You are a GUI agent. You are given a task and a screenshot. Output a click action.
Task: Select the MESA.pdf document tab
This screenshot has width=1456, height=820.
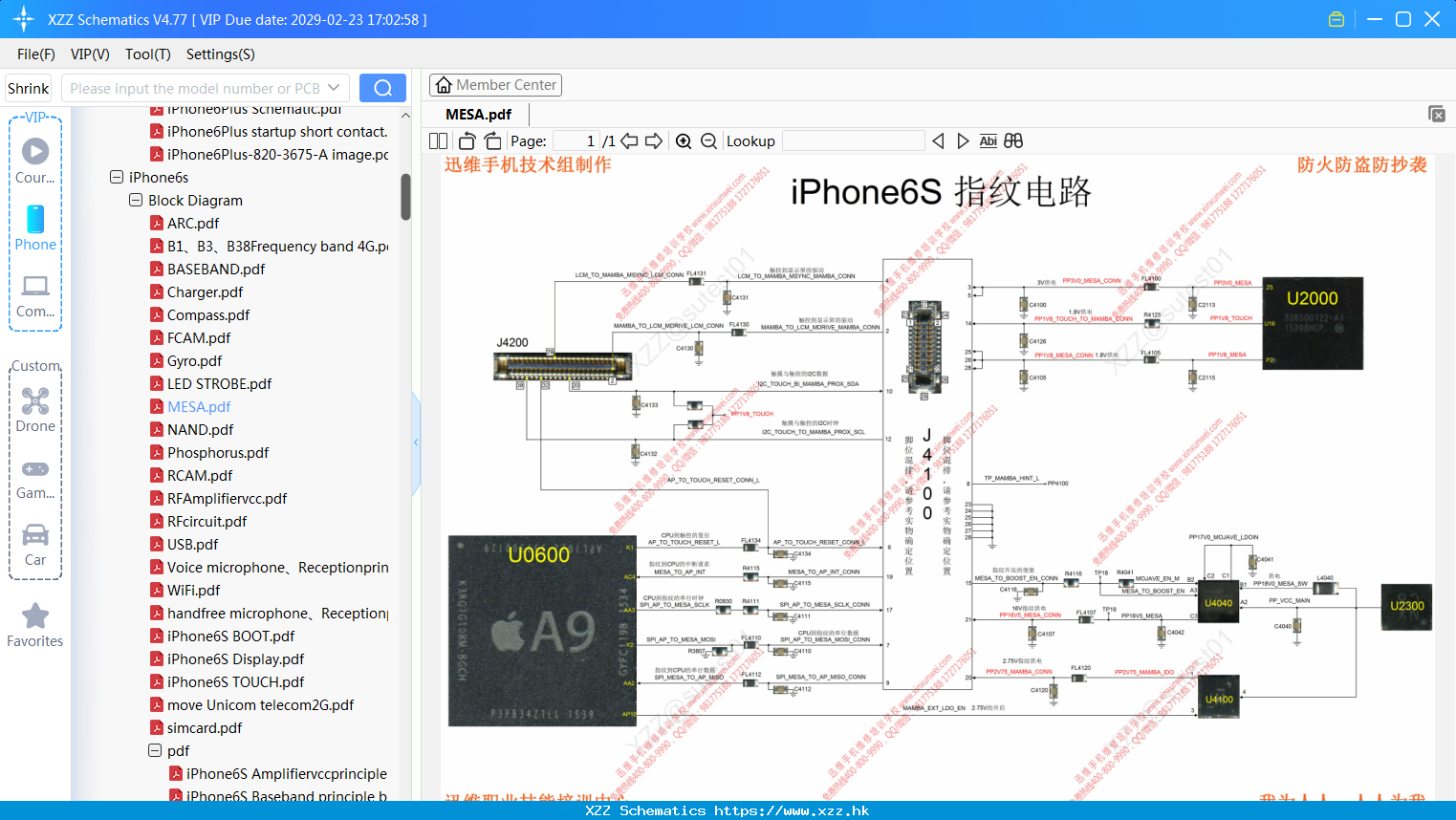click(x=478, y=114)
